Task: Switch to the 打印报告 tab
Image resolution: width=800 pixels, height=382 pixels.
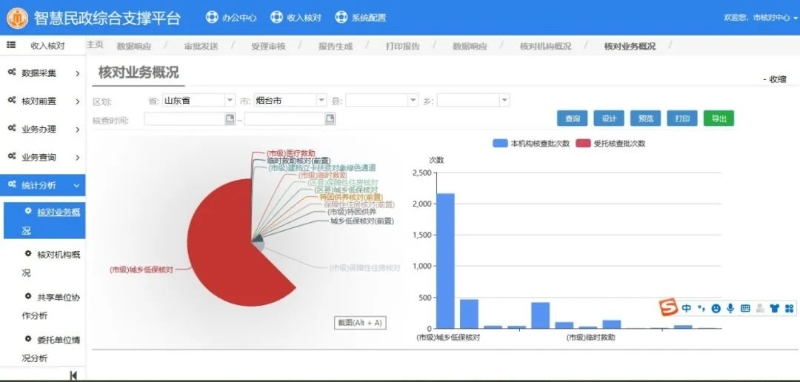Action: tap(403, 46)
